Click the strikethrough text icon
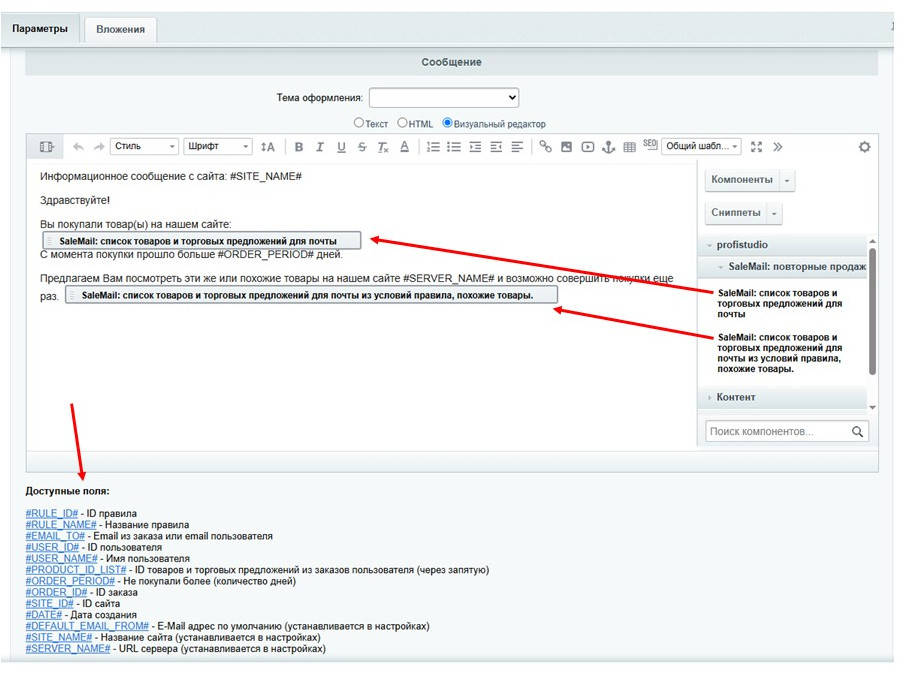The width and height of the screenshot is (898, 673). click(362, 147)
